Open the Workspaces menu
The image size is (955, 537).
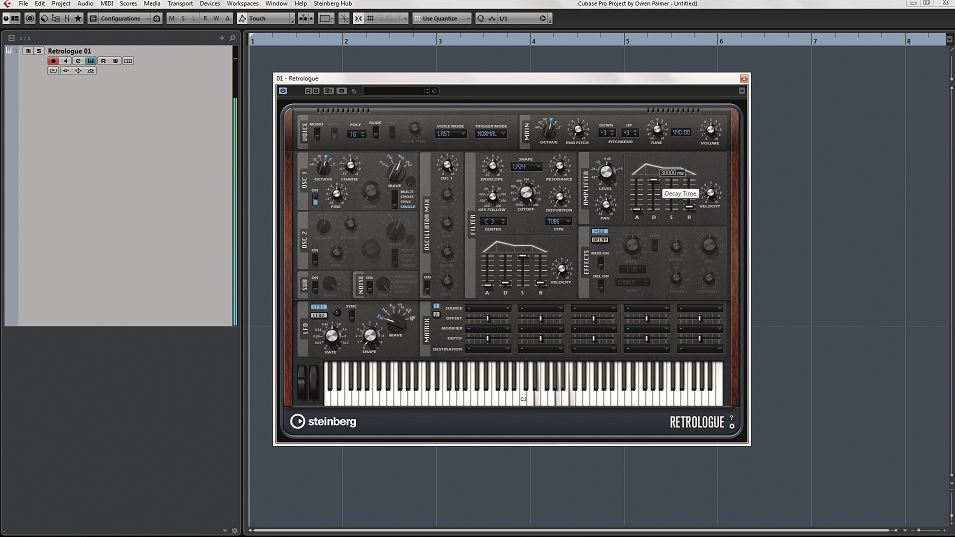[242, 4]
